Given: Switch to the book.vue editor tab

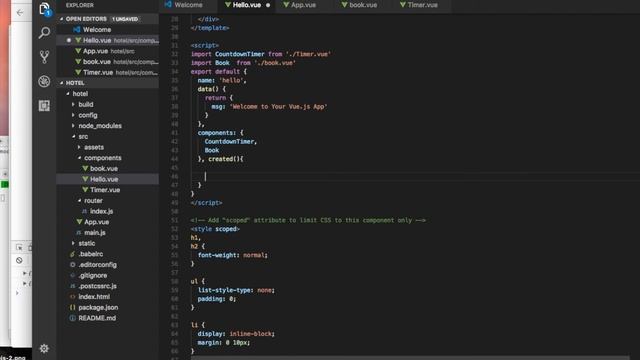Looking at the screenshot, I should point(363,5).
